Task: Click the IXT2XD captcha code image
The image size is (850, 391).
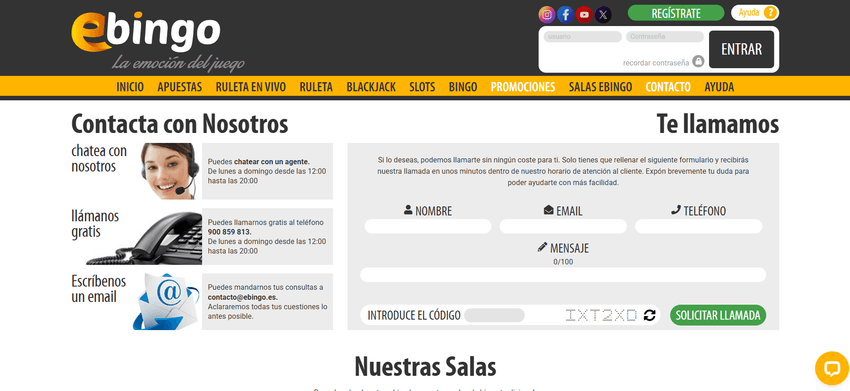Action: [601, 315]
